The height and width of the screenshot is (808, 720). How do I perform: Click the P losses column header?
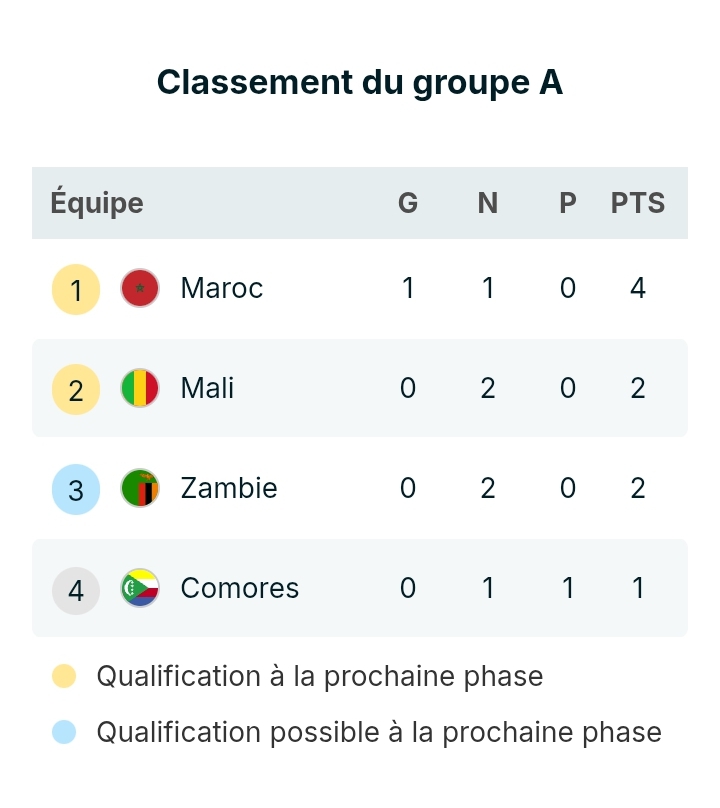568,203
